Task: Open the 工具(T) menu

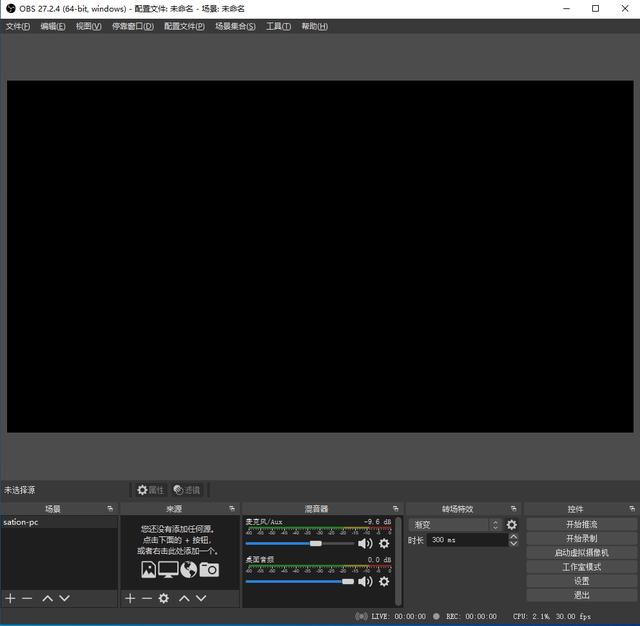Action: tap(278, 26)
